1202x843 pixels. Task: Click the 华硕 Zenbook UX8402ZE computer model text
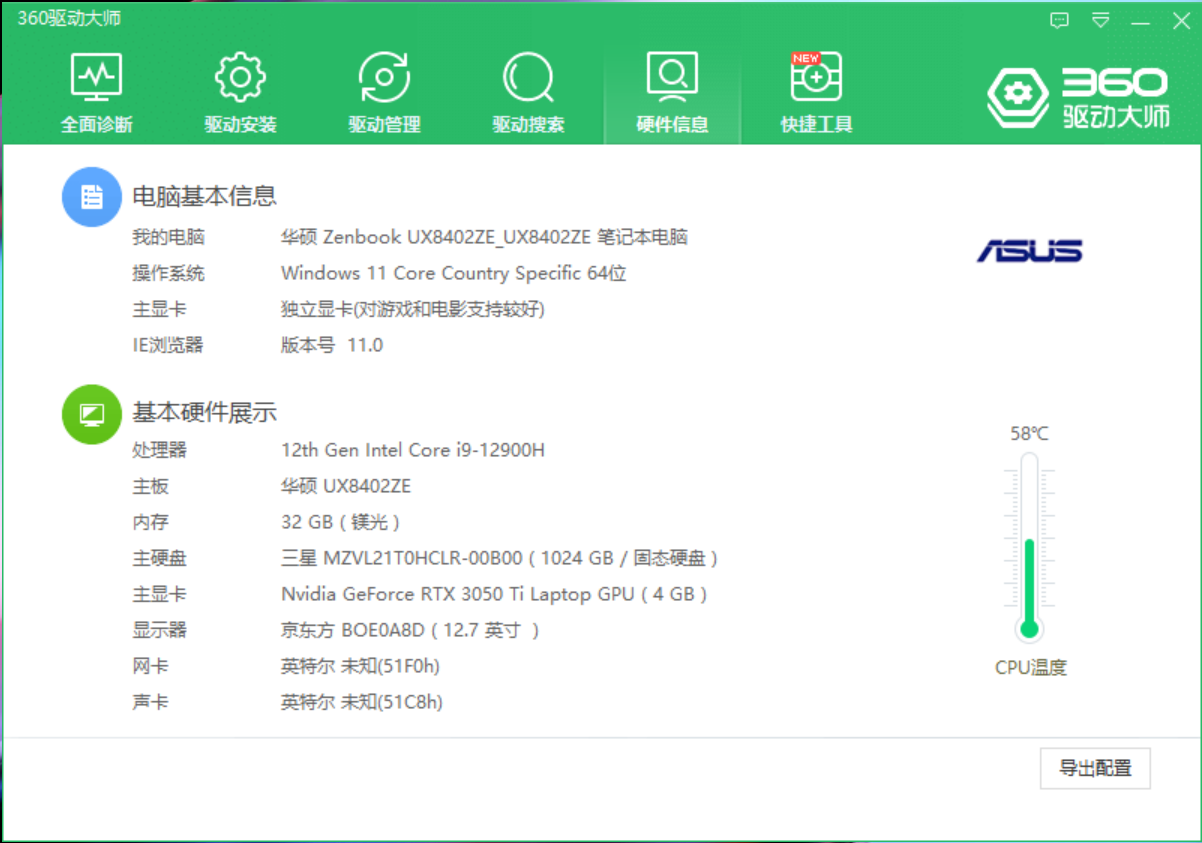(x=484, y=237)
